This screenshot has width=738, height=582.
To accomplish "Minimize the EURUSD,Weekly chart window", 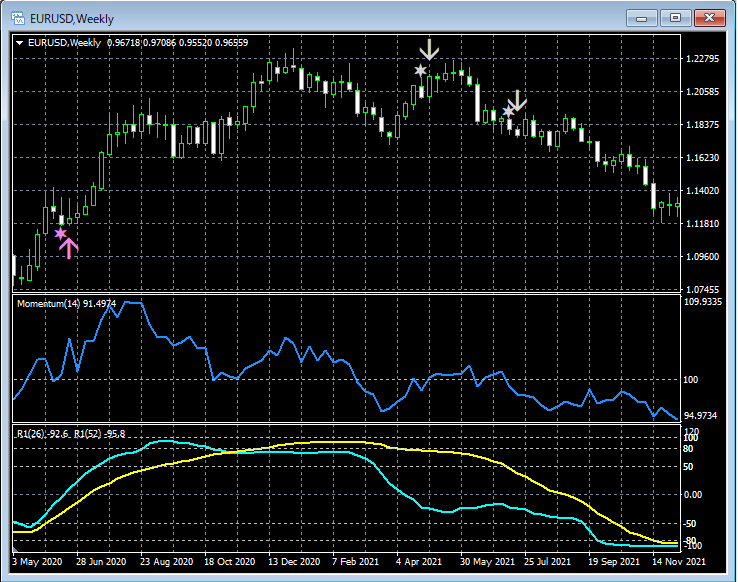I will 642,17.
